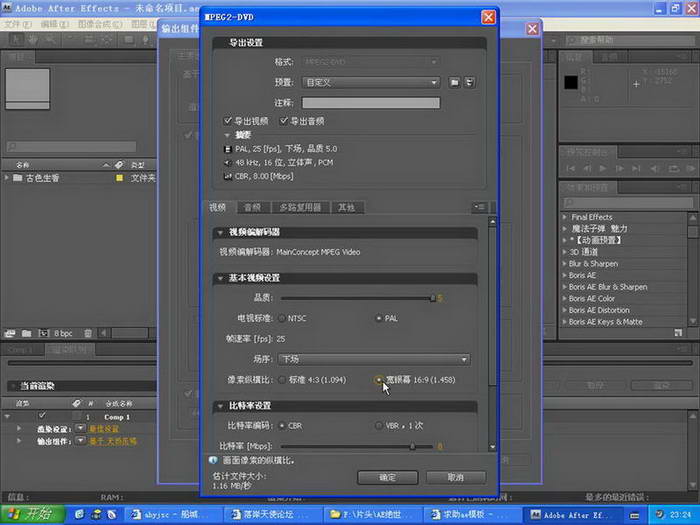Select the NTSC television standard radio
Screen dimensions: 700x525
282,318
